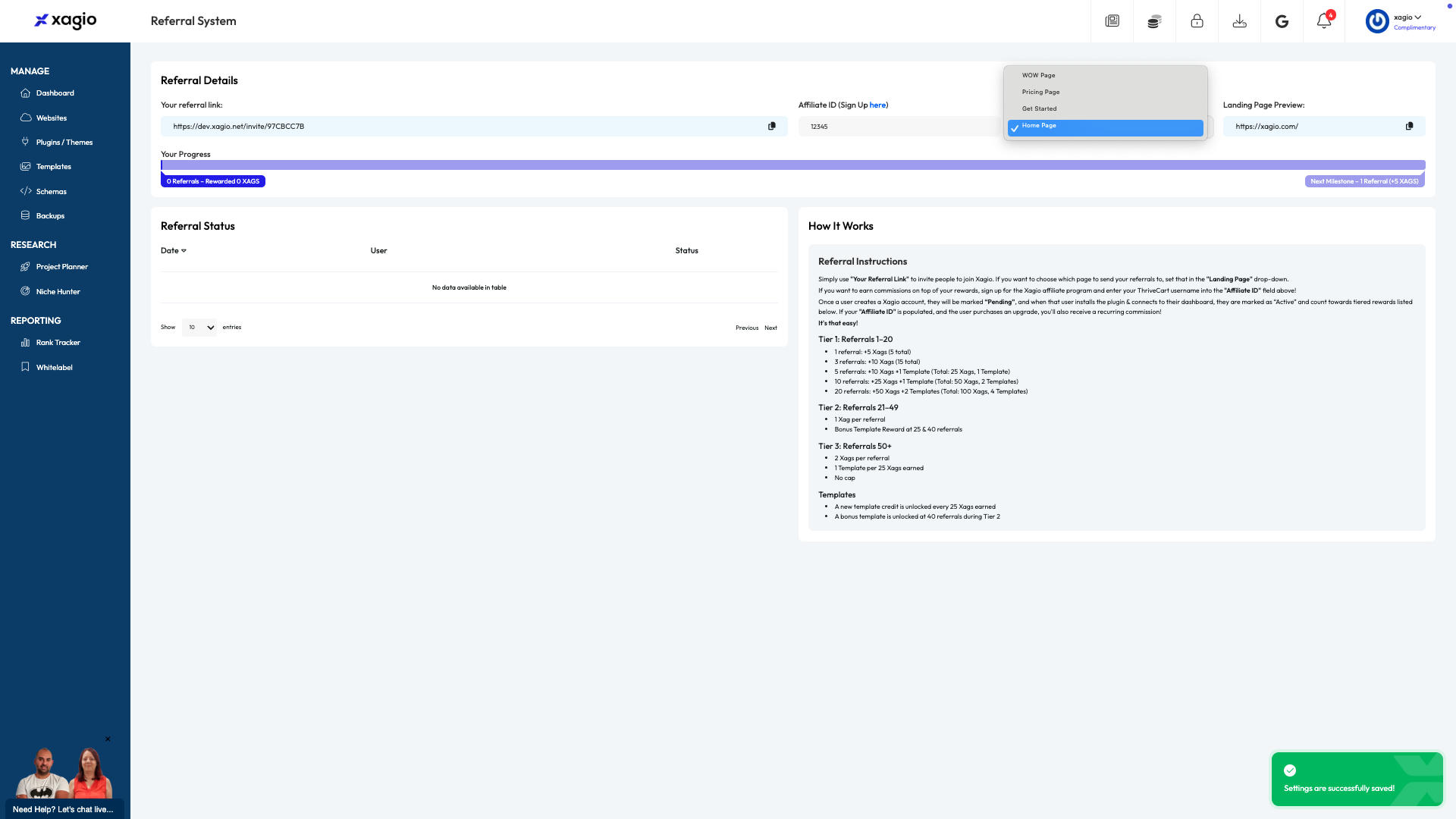
Task: Click Need Help? Let's chat live
Action: pyautogui.click(x=63, y=810)
